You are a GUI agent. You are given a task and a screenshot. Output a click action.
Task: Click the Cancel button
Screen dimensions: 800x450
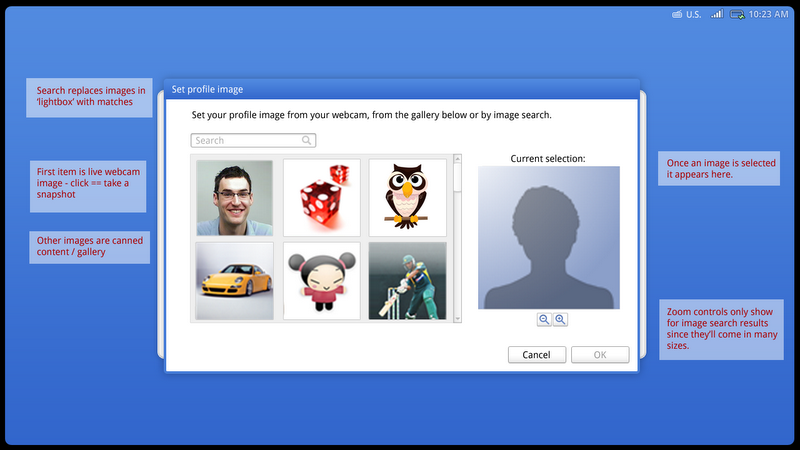(x=537, y=355)
